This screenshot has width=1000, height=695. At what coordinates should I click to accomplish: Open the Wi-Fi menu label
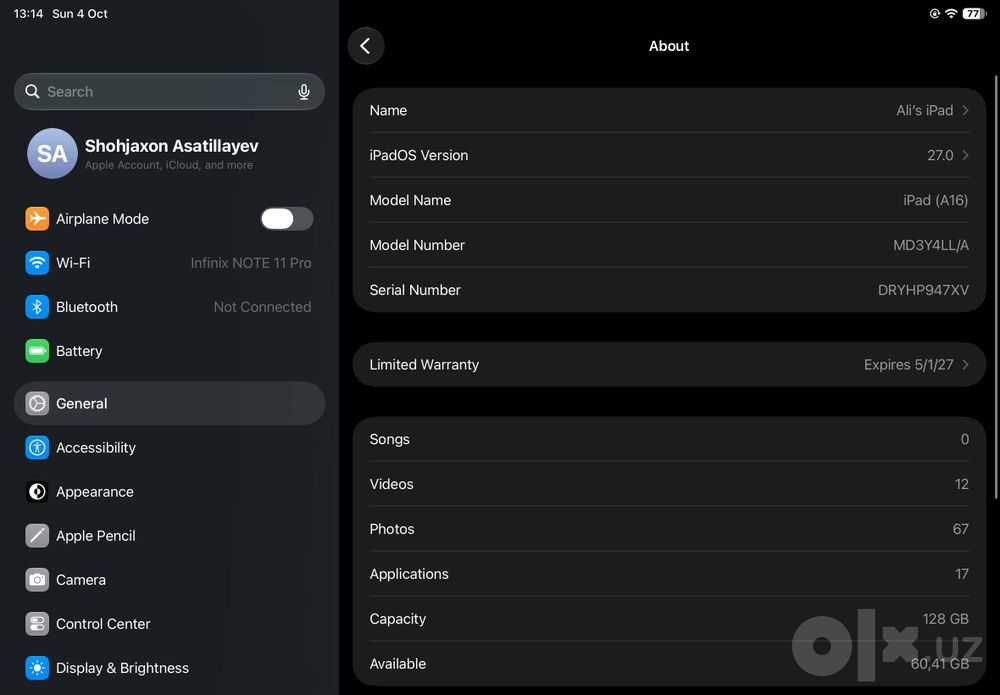point(73,263)
